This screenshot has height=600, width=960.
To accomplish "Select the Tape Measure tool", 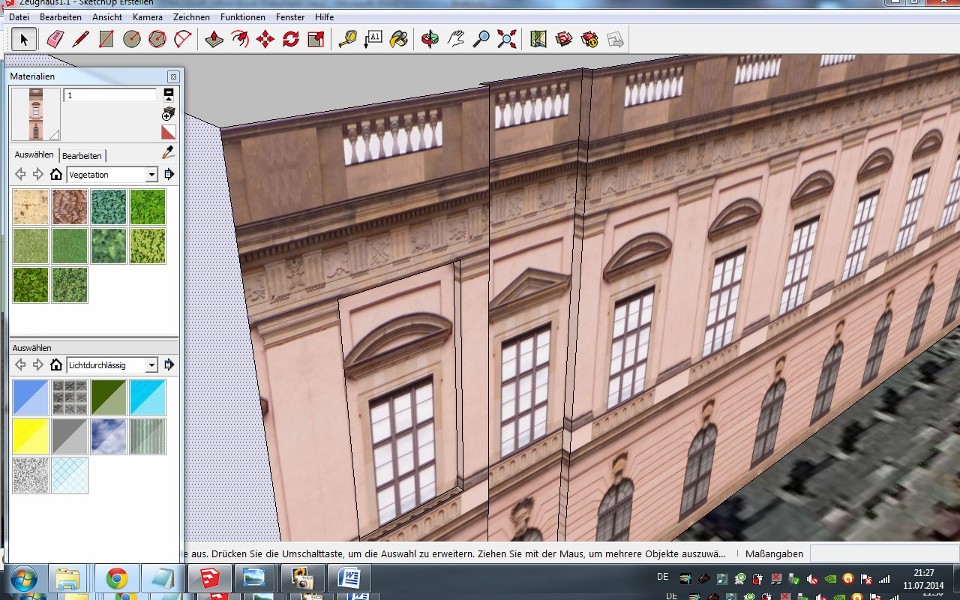I will pyautogui.click(x=348, y=39).
